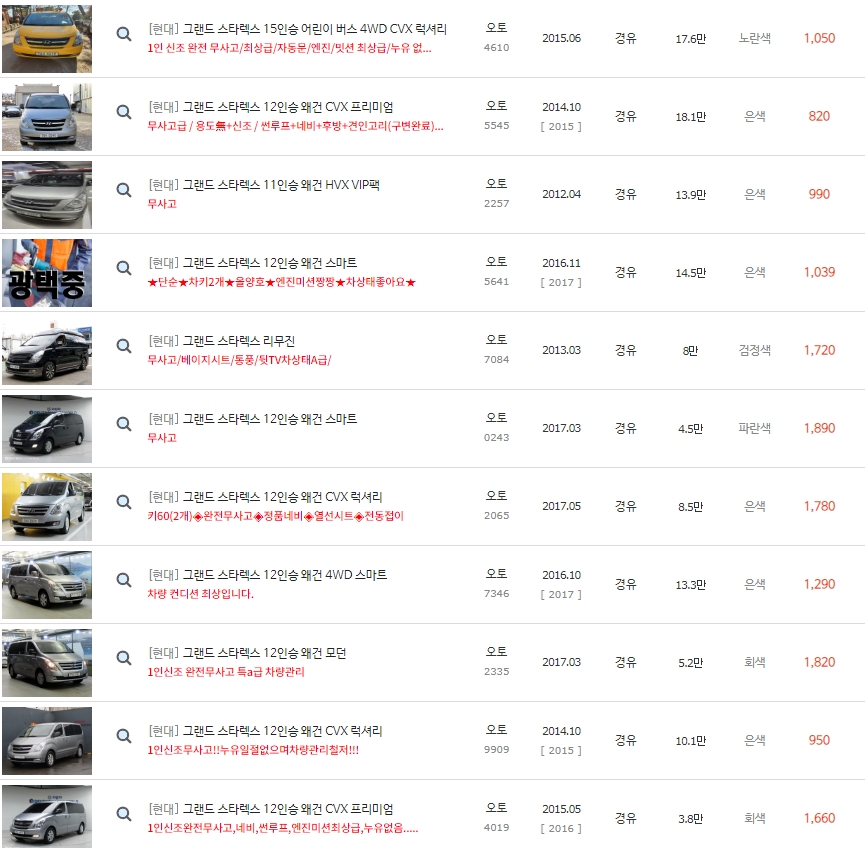Click the magnifier icon for the 왜건 모던 listing
The image size is (865, 848).
[123, 658]
